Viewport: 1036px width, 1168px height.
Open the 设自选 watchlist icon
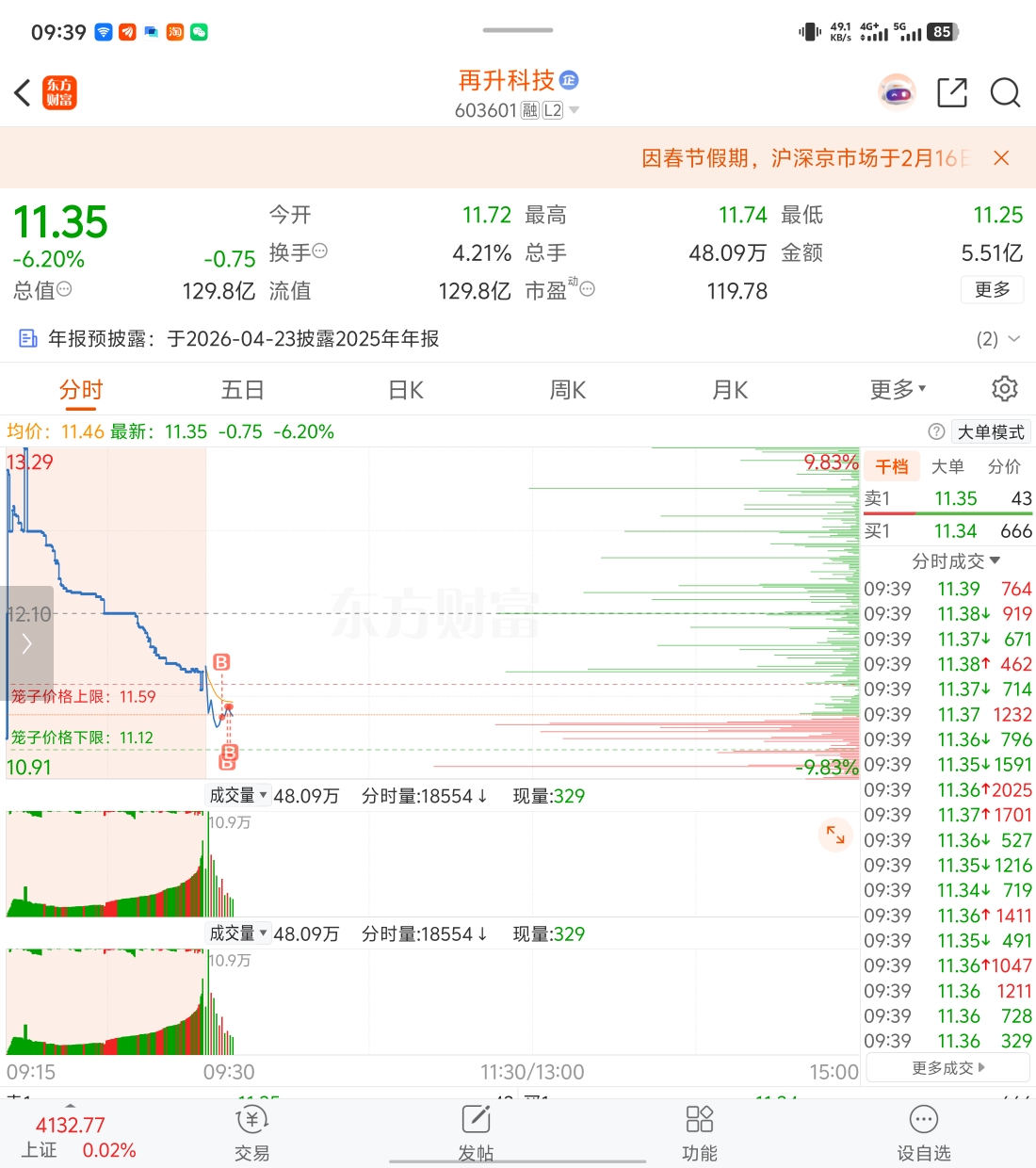(x=924, y=1133)
